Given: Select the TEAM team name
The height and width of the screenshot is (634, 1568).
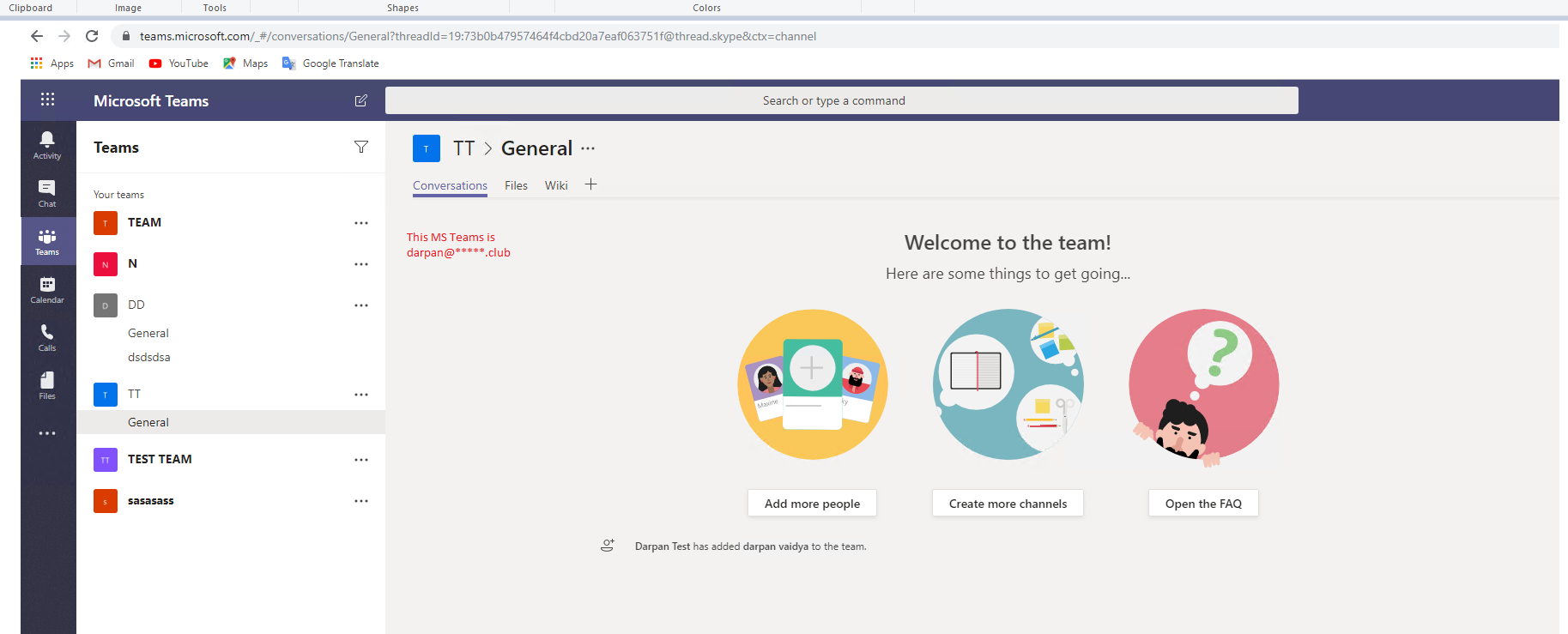Looking at the screenshot, I should [x=144, y=222].
